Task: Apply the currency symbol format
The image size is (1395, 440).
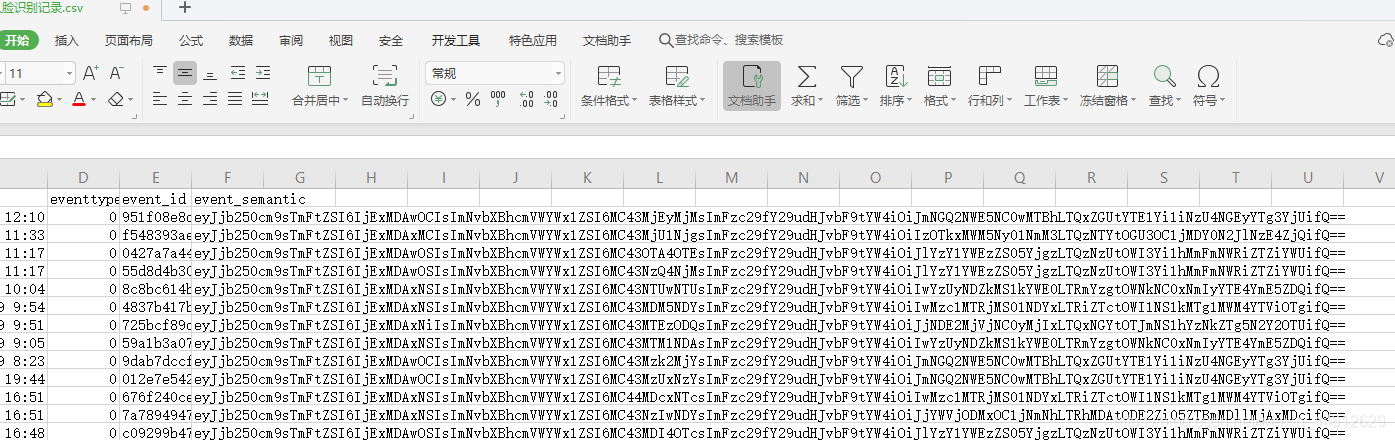Action: (437, 99)
